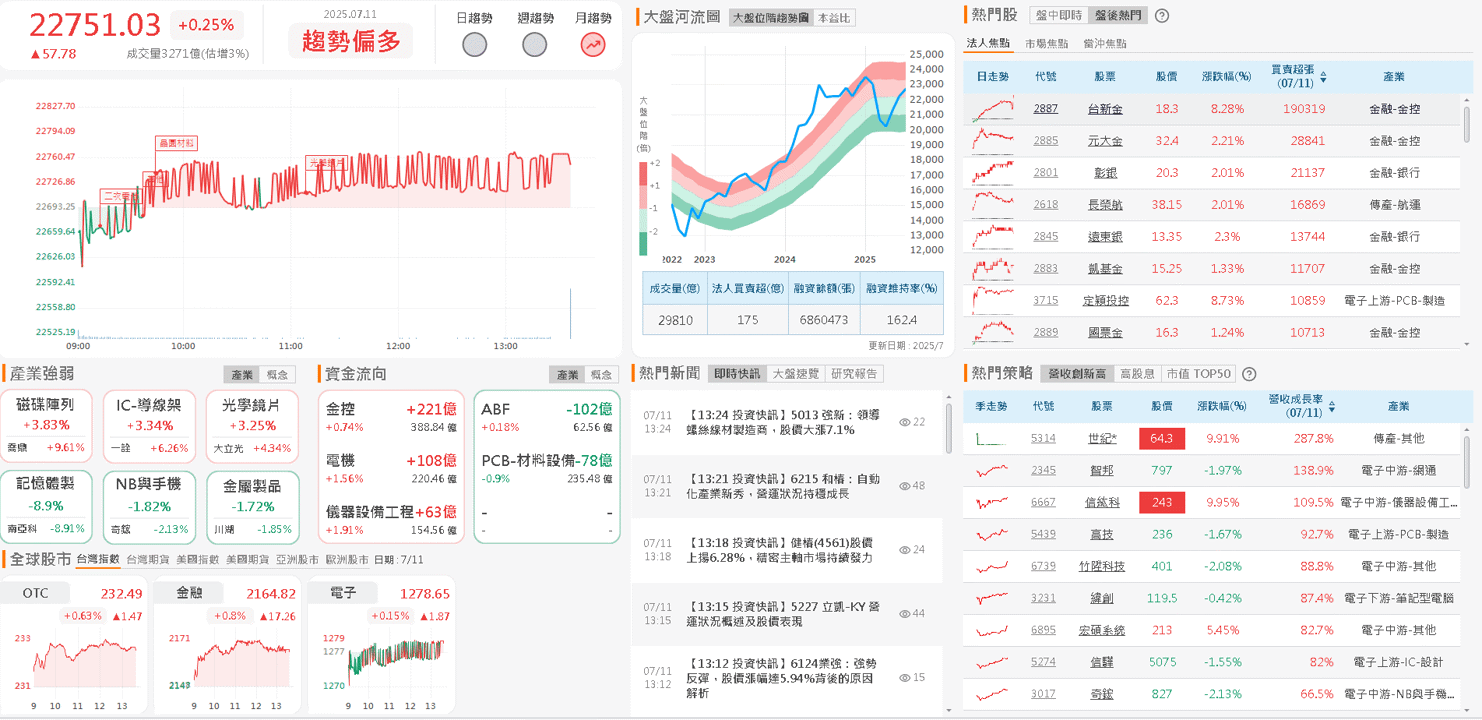
Task: Open the 智邦 quarterly trend sparkline
Action: coord(993,470)
